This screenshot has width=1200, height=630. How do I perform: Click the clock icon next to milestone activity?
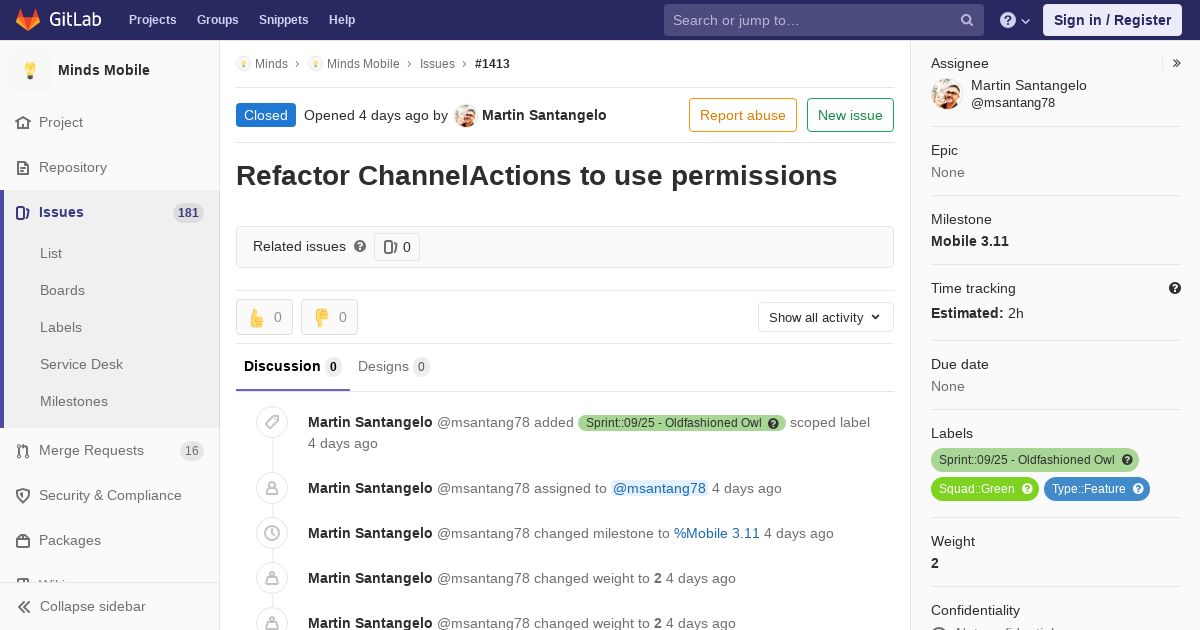[271, 533]
